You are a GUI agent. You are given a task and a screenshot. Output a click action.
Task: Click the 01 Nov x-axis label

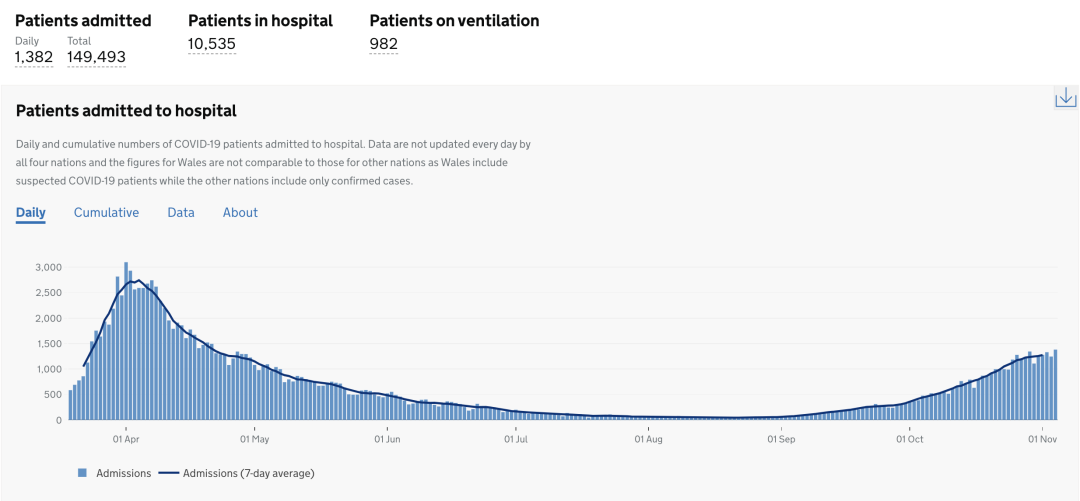click(x=1043, y=438)
